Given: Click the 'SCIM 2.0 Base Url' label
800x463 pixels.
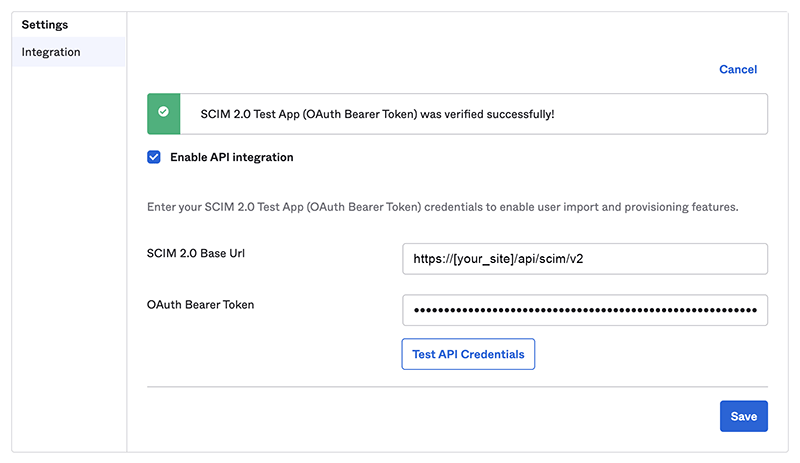Looking at the screenshot, I should click(197, 253).
